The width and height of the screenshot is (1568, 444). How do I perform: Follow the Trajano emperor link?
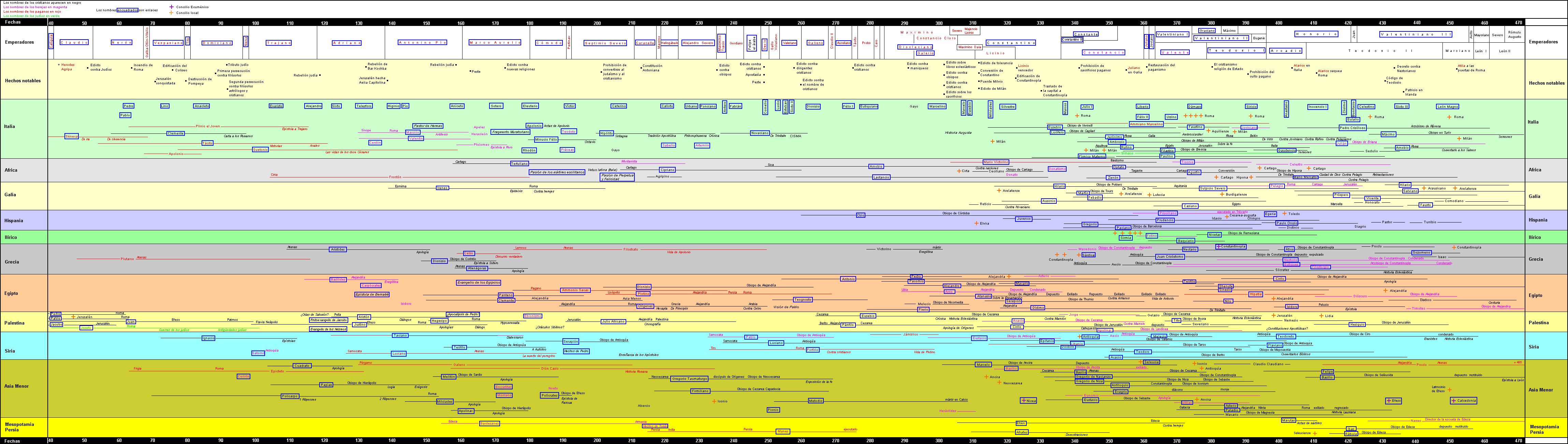tap(279, 43)
